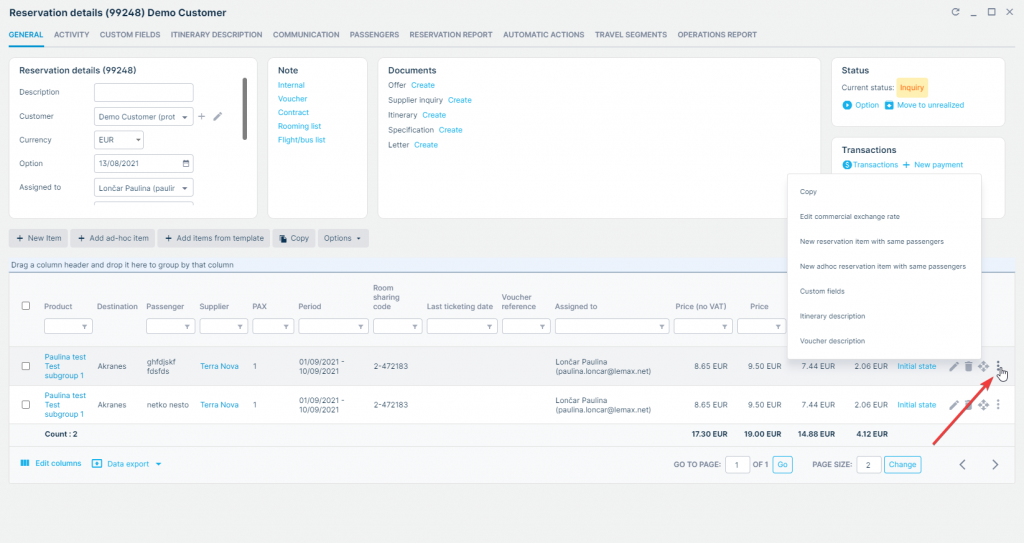Edit the netko nesto reservation item
The image size is (1024, 543).
(953, 405)
